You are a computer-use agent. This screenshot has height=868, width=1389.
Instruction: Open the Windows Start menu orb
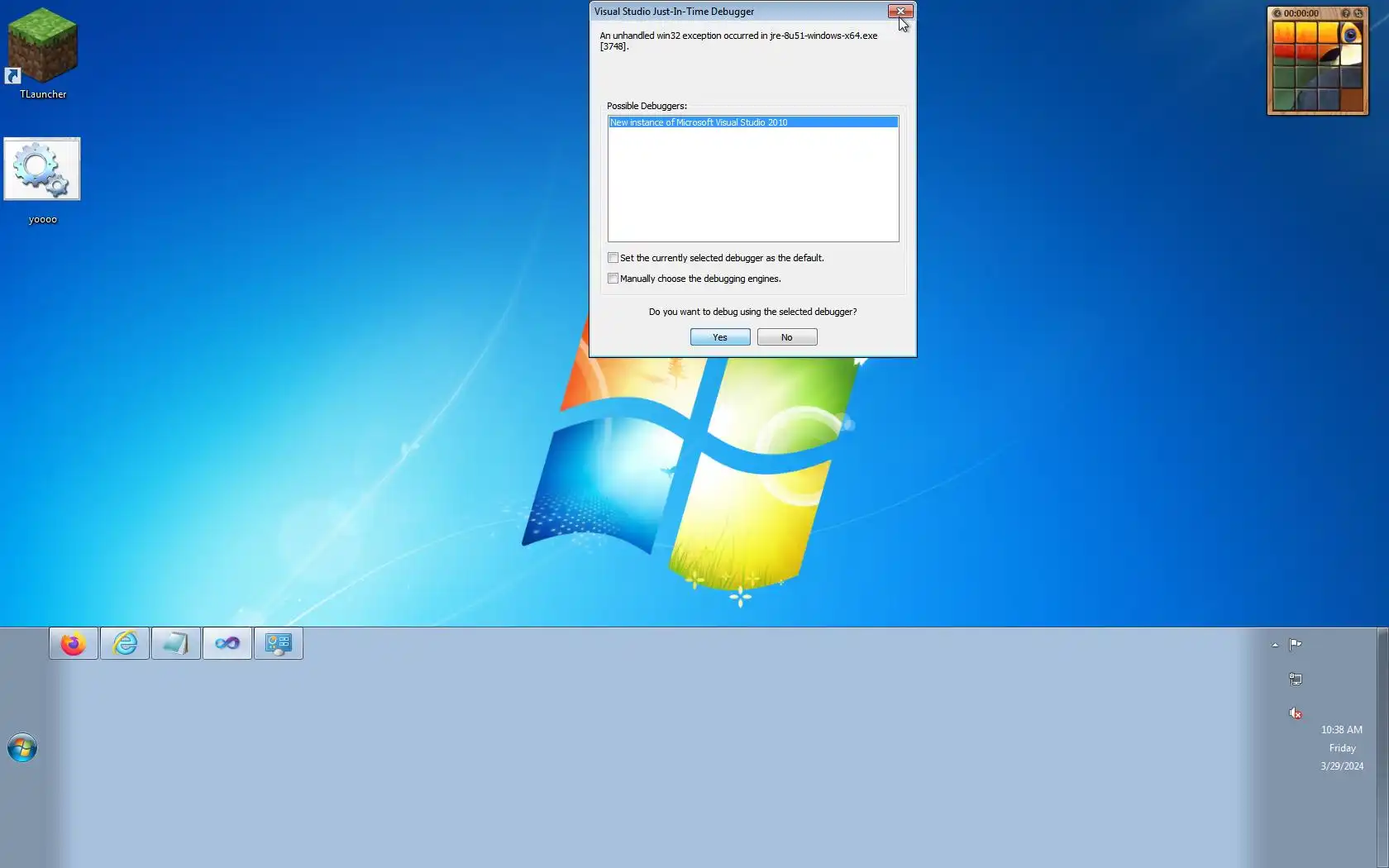22,748
